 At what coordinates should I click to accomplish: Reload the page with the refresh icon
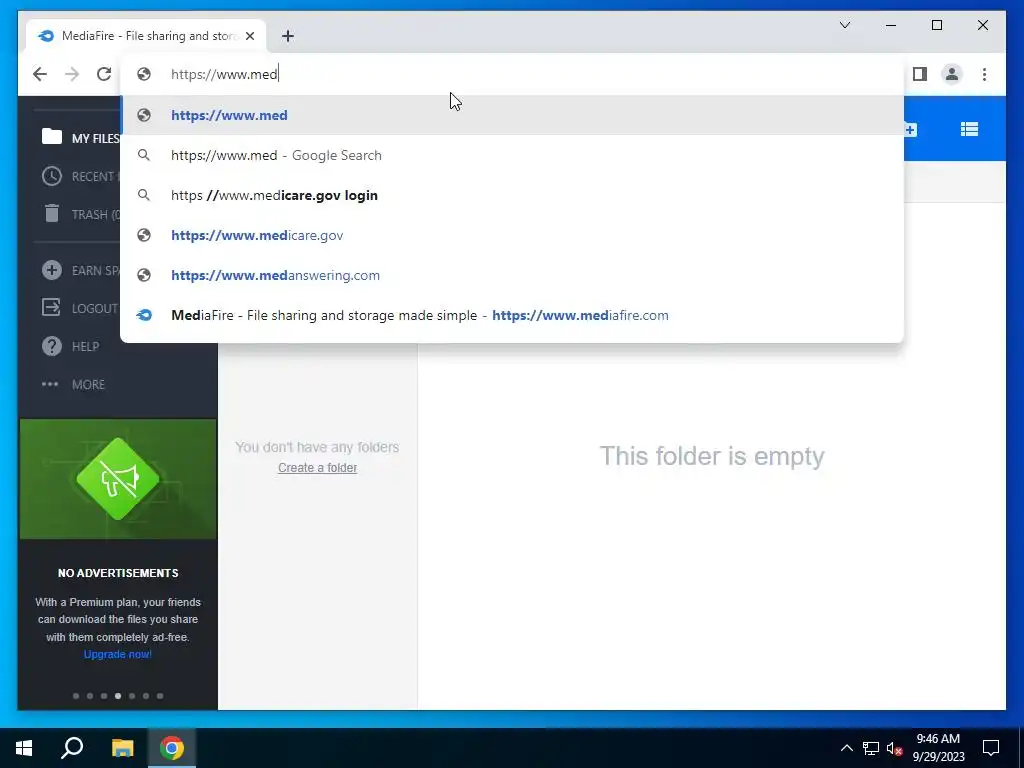104,74
